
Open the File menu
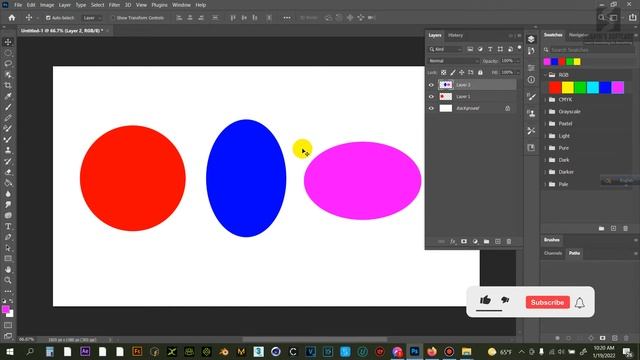(x=18, y=5)
